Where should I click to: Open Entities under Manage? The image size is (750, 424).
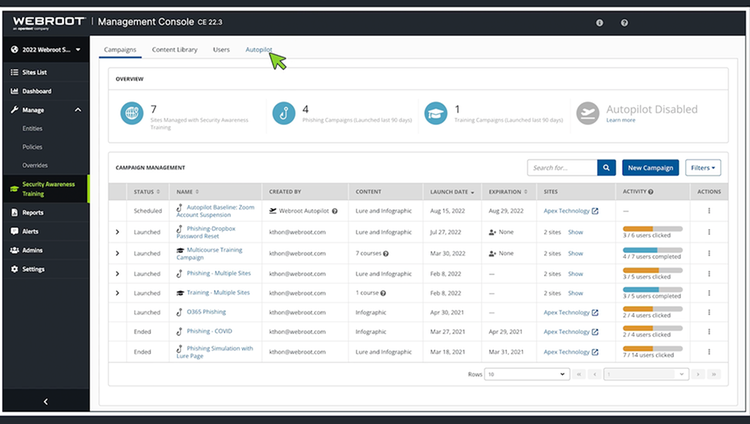pos(33,128)
